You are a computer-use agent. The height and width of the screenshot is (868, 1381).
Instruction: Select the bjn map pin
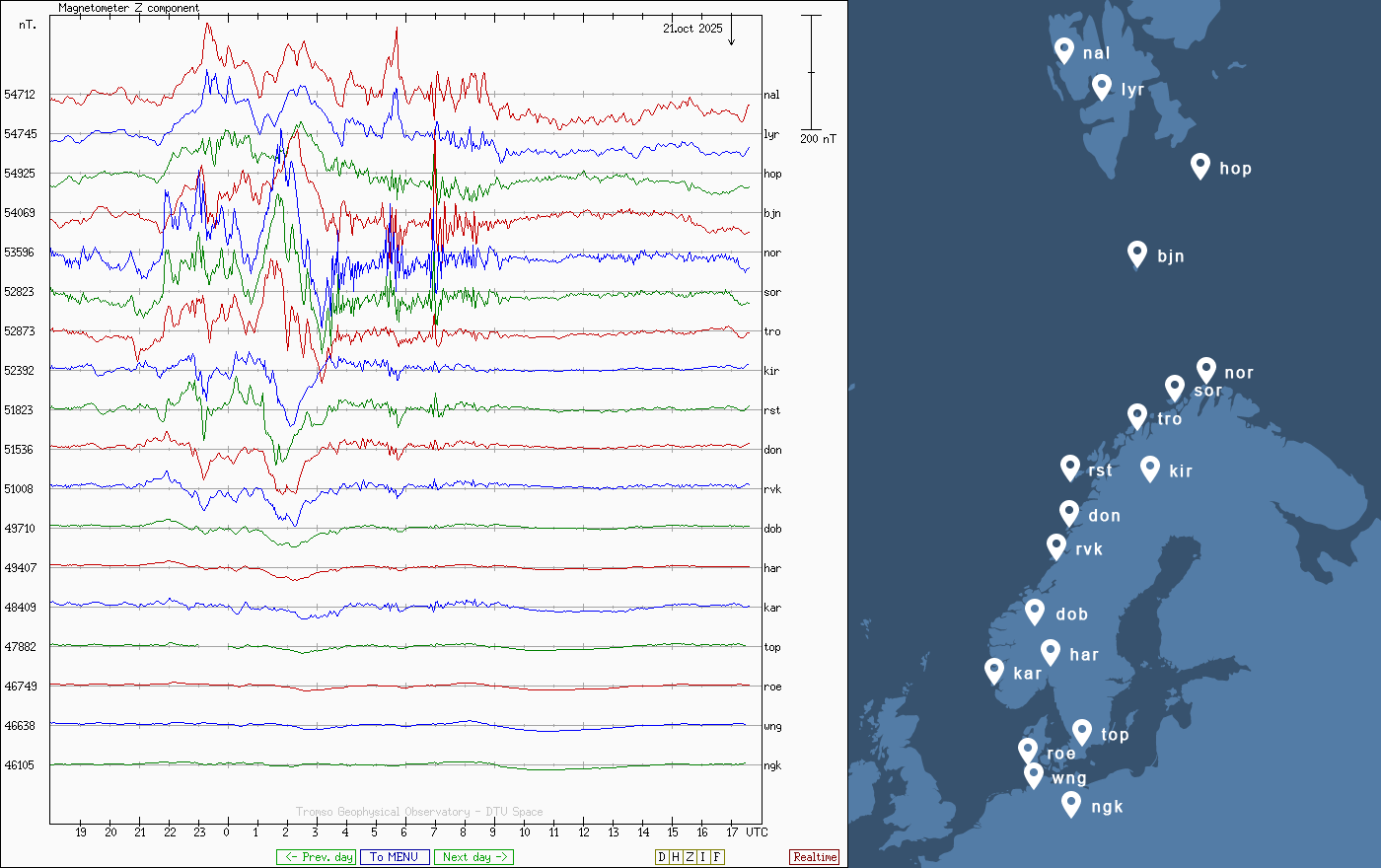(x=1137, y=253)
